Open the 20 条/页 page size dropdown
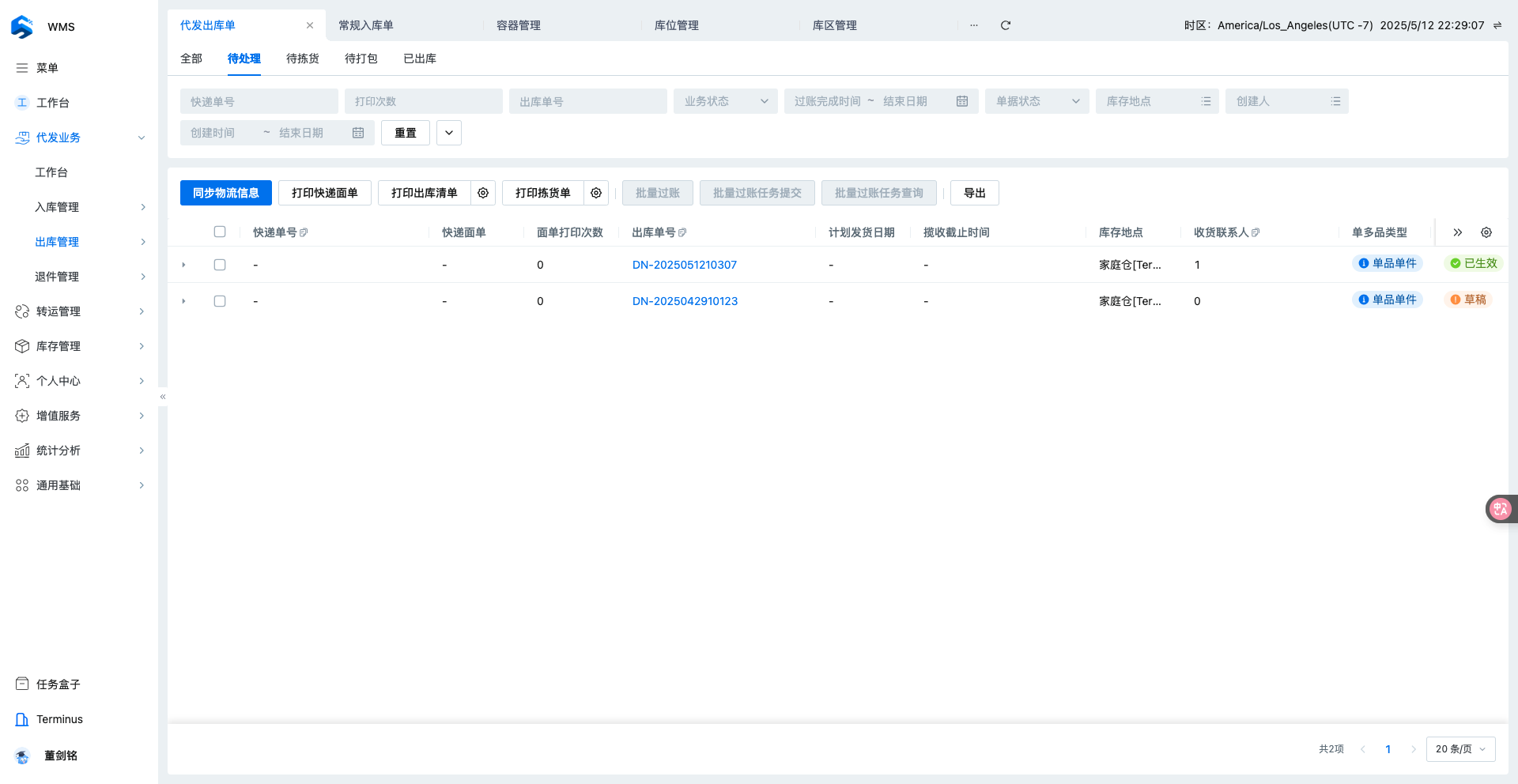This screenshot has height=784, width=1518. click(x=1460, y=749)
